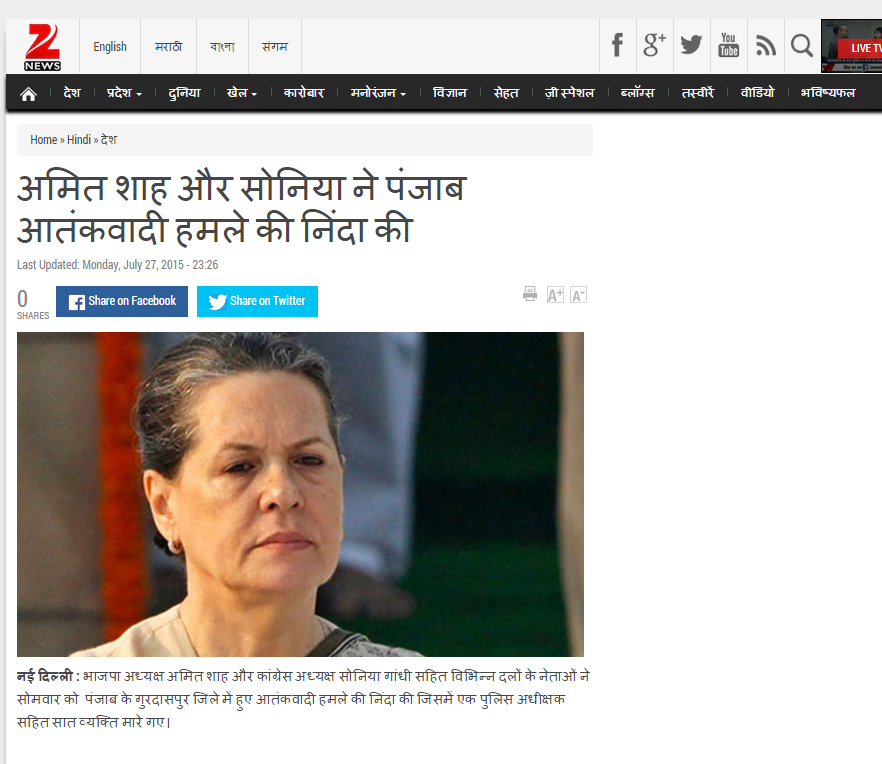Click the Zee News logo
The height and width of the screenshot is (764, 882).
point(42,47)
